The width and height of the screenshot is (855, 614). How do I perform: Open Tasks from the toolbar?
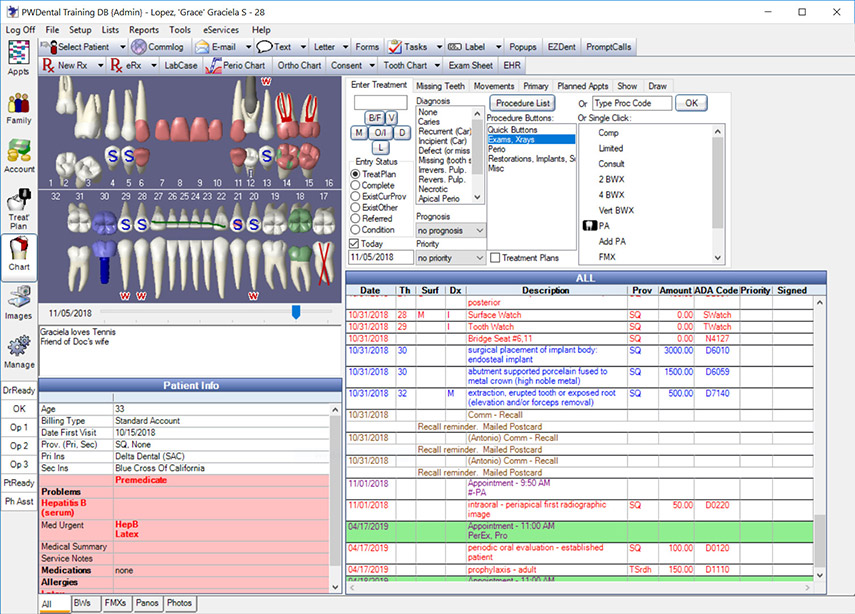(x=408, y=47)
